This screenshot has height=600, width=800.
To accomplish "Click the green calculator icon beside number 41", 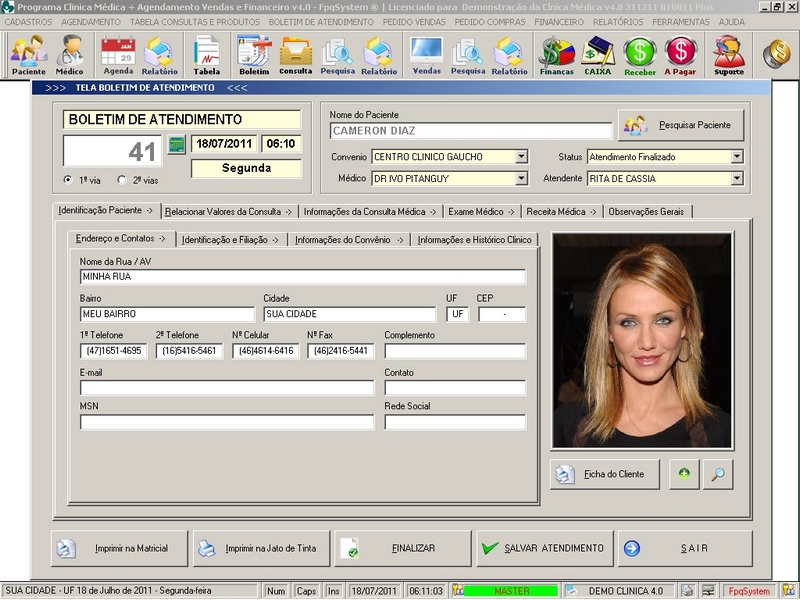I will pos(176,144).
